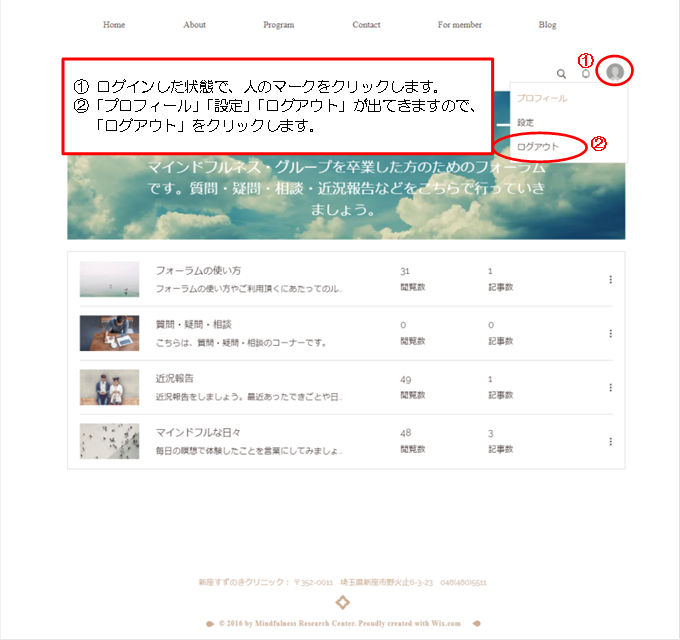680x640 pixels.
Task: Click the foggy thumbnail of フォーラムの使い方
Action: [109, 279]
